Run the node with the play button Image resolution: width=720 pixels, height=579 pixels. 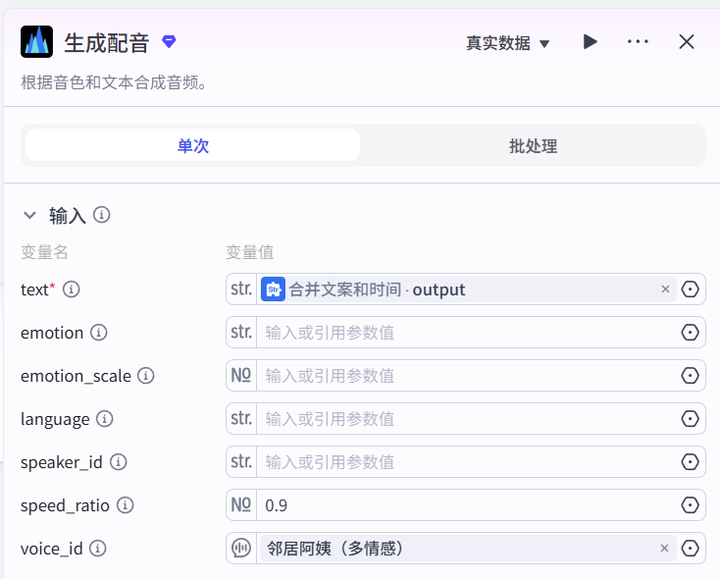[x=590, y=42]
